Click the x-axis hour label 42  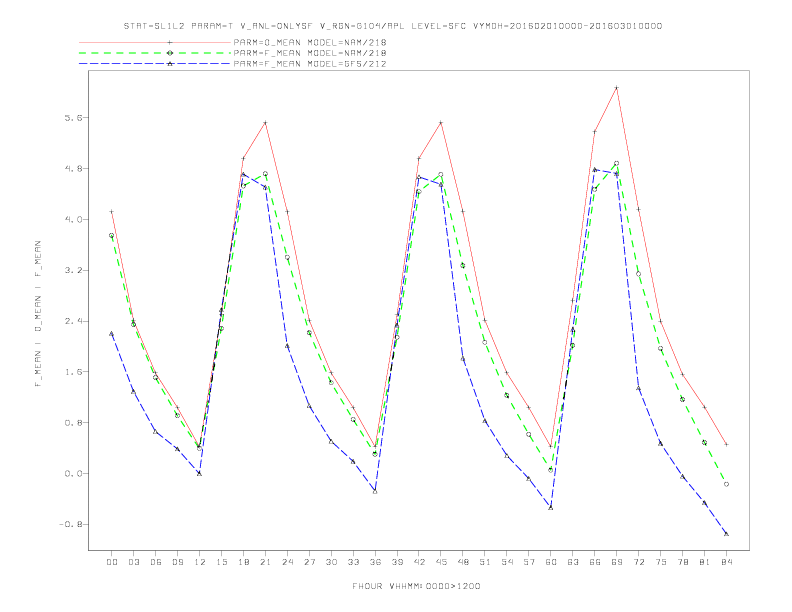coord(419,562)
